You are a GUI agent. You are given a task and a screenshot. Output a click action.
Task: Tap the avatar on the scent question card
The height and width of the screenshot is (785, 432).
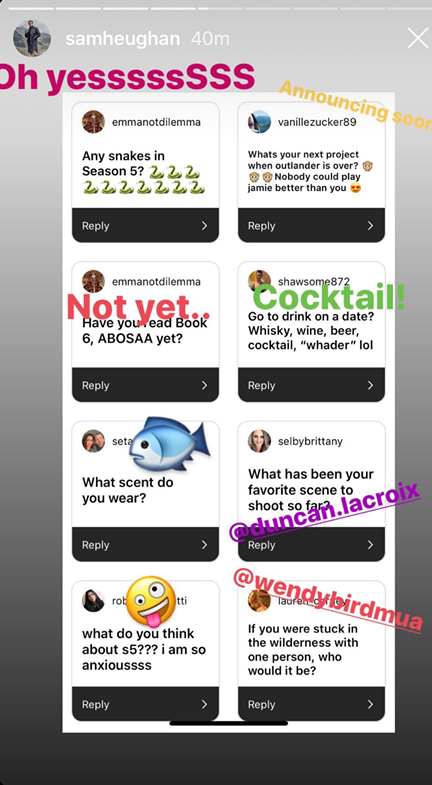tap(93, 441)
